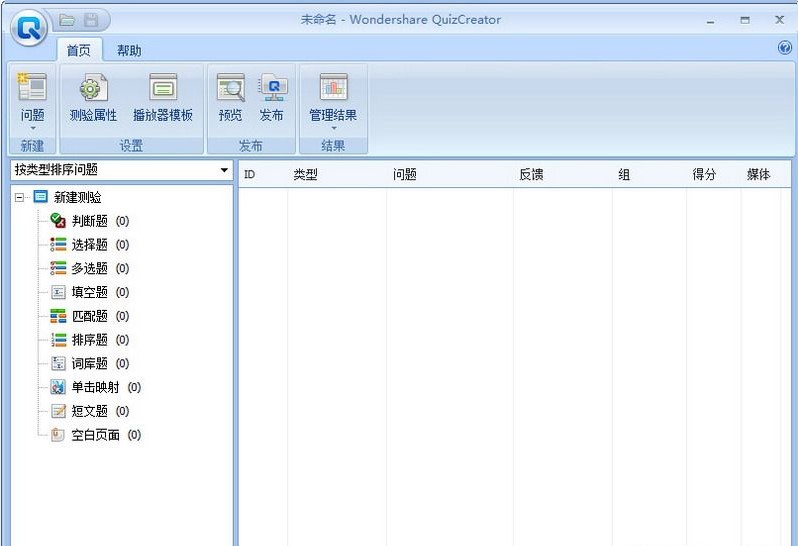Image resolution: width=798 pixels, height=546 pixels.
Task: Open 测验属性 quiz properties
Action: [93, 99]
